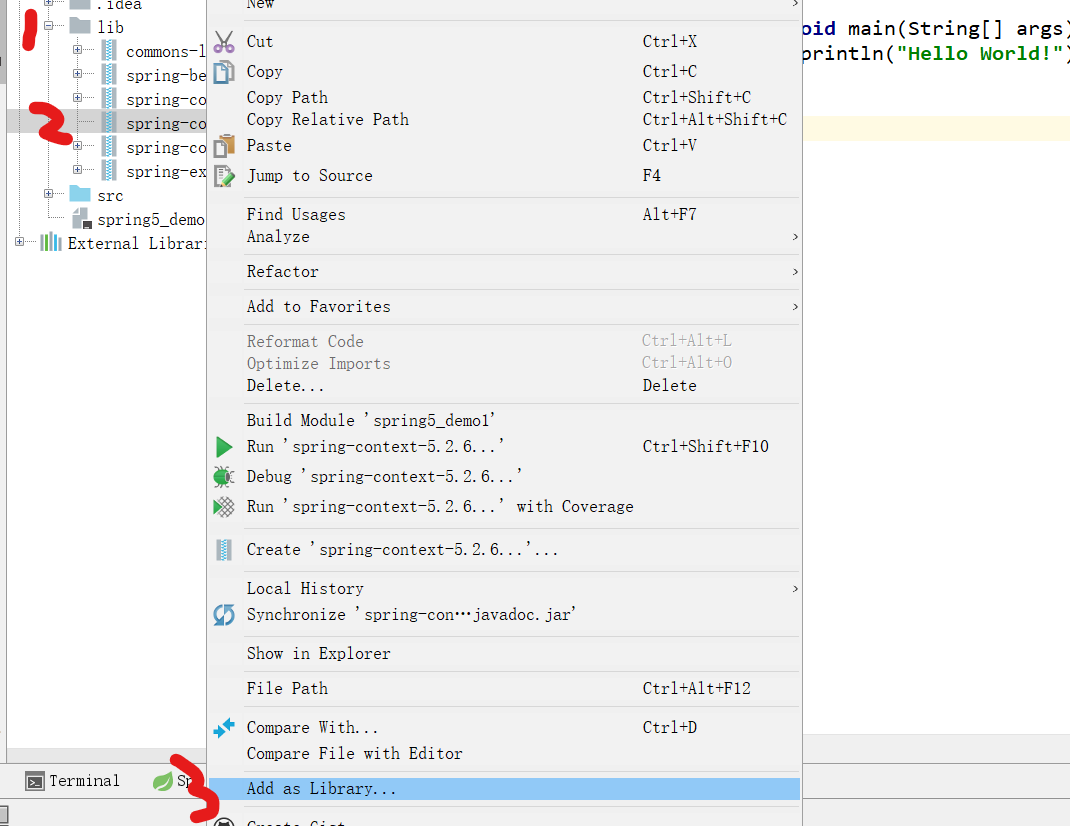The image size is (1070, 826).
Task: Open the Analyze submenu arrow
Action: click(795, 237)
